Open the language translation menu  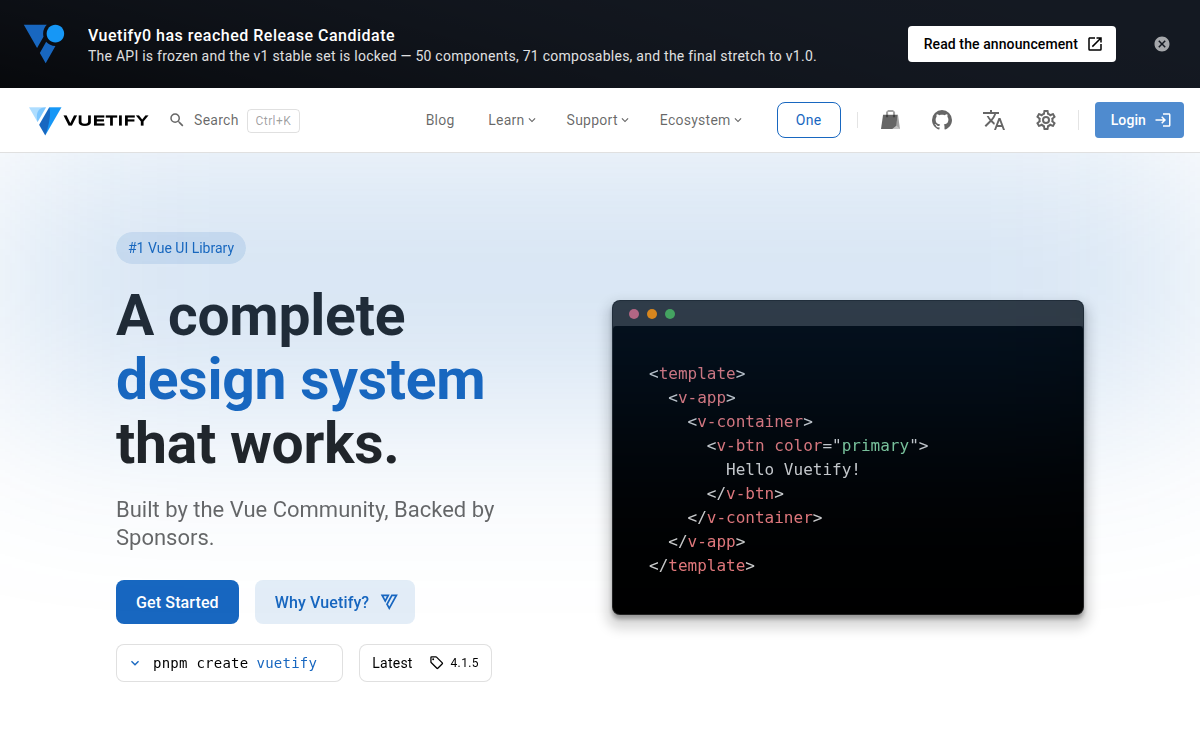[x=994, y=120]
